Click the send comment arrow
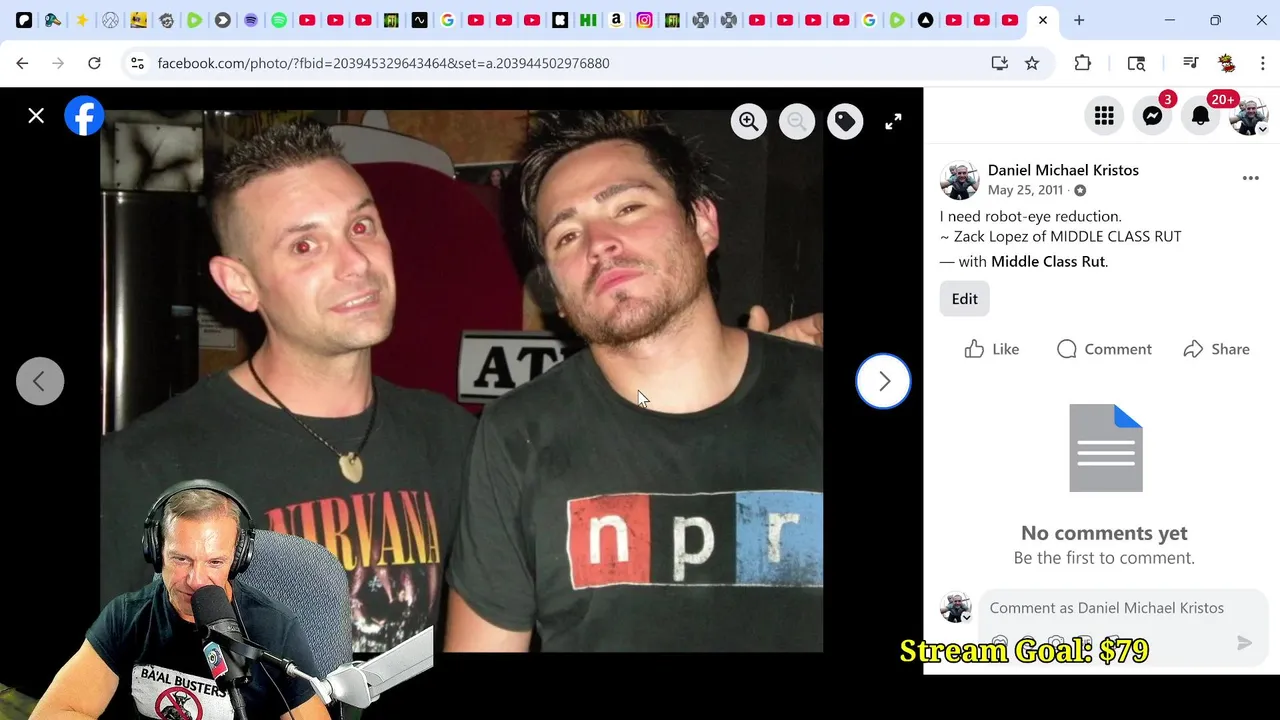Image resolution: width=1280 pixels, height=720 pixels. click(x=1244, y=643)
